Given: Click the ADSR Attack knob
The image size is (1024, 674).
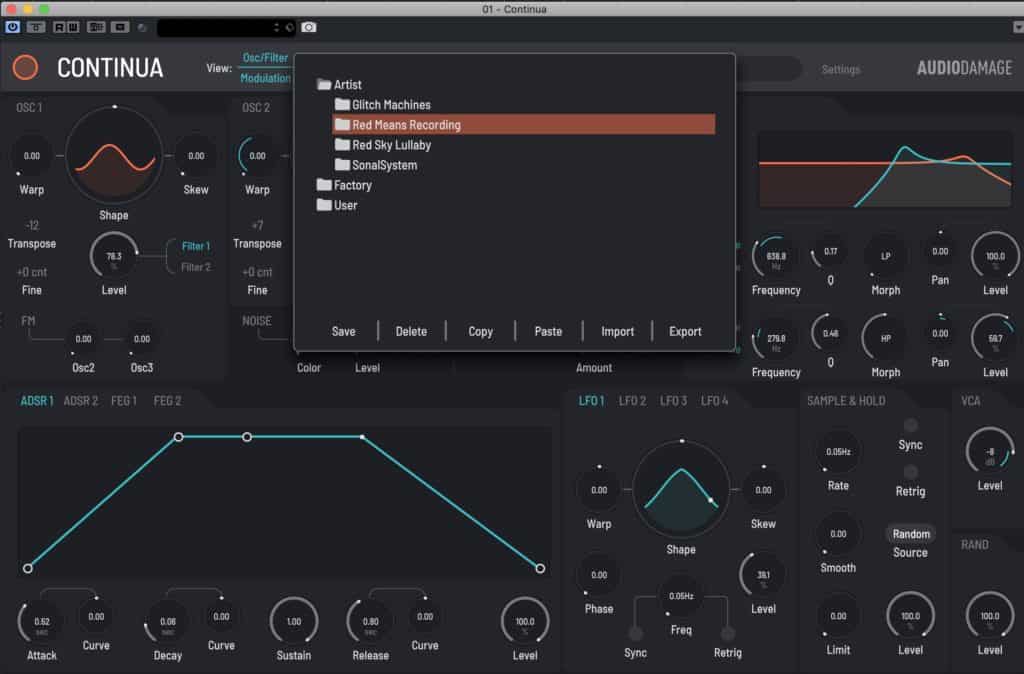Looking at the screenshot, I should (x=42, y=621).
